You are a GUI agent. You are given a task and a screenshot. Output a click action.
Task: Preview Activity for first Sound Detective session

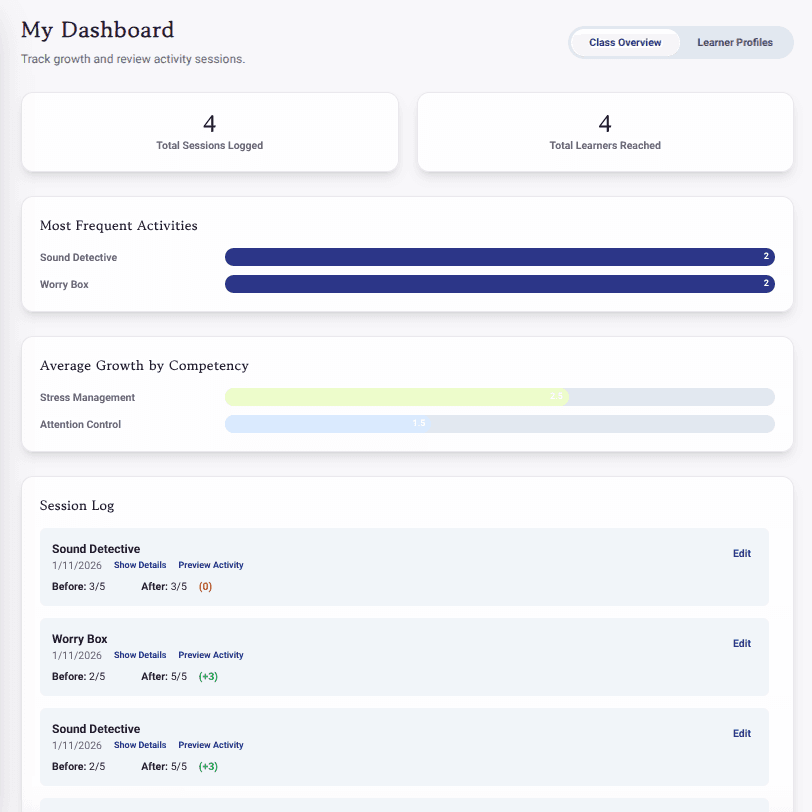211,565
